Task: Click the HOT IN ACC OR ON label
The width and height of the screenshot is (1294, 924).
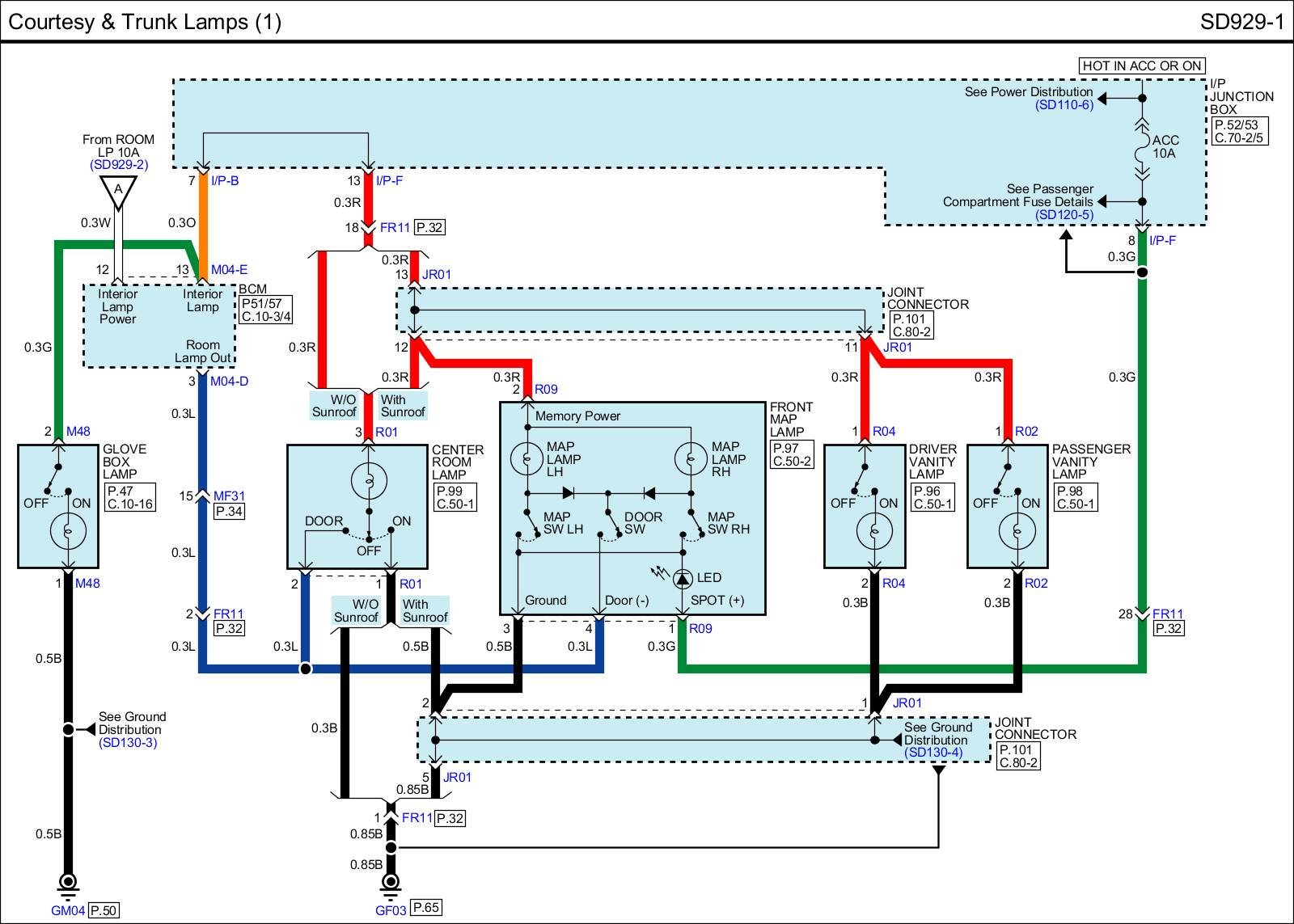Action: (x=1142, y=65)
